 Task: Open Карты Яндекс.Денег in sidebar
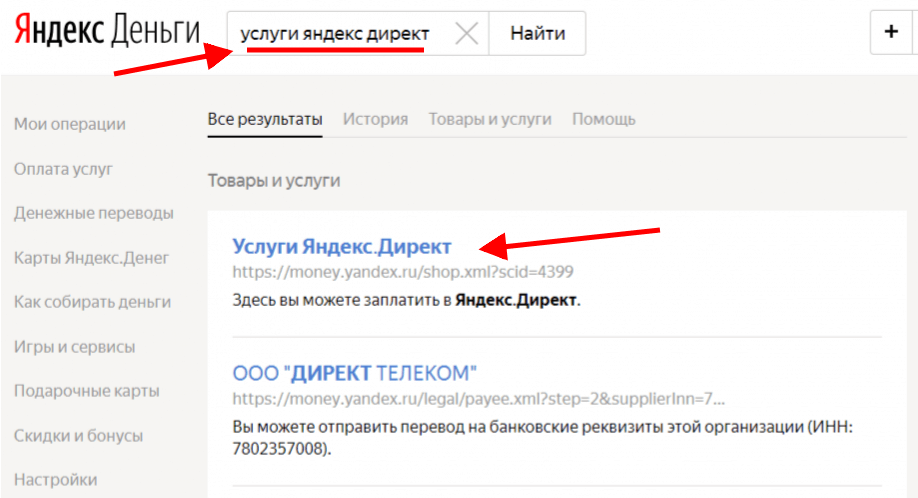(x=91, y=257)
